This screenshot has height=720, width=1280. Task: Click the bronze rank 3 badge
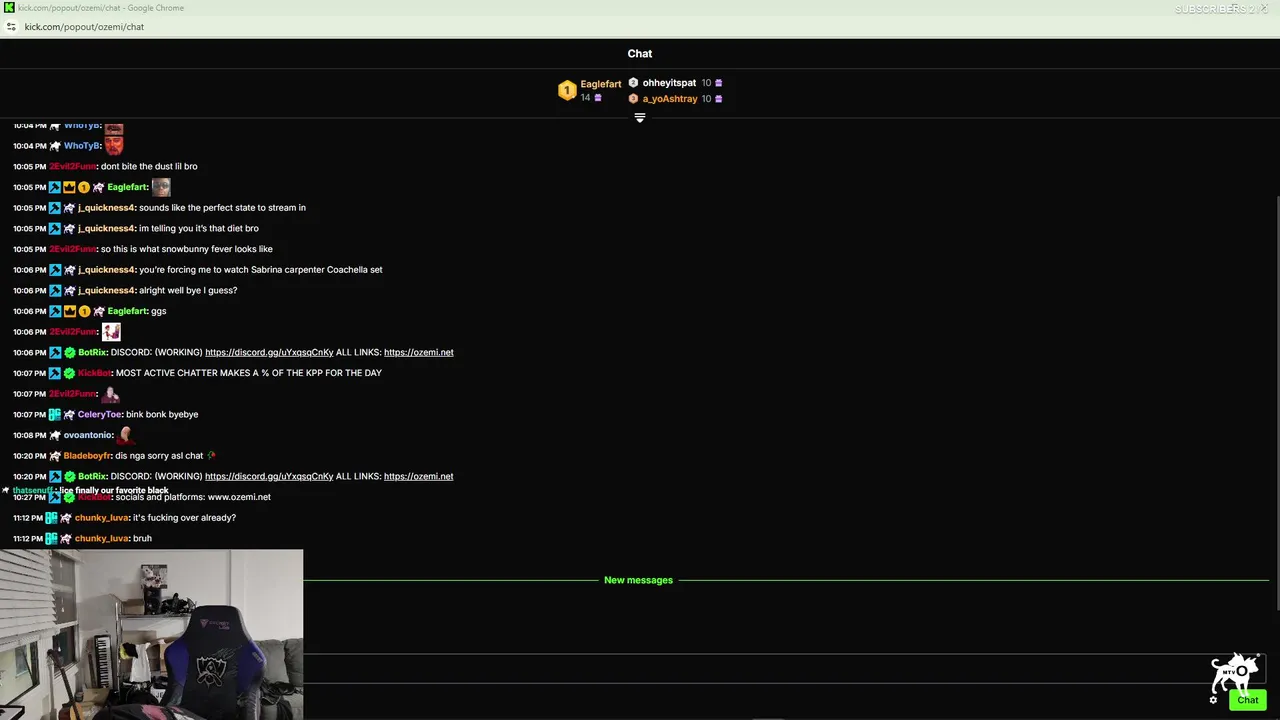click(x=633, y=99)
